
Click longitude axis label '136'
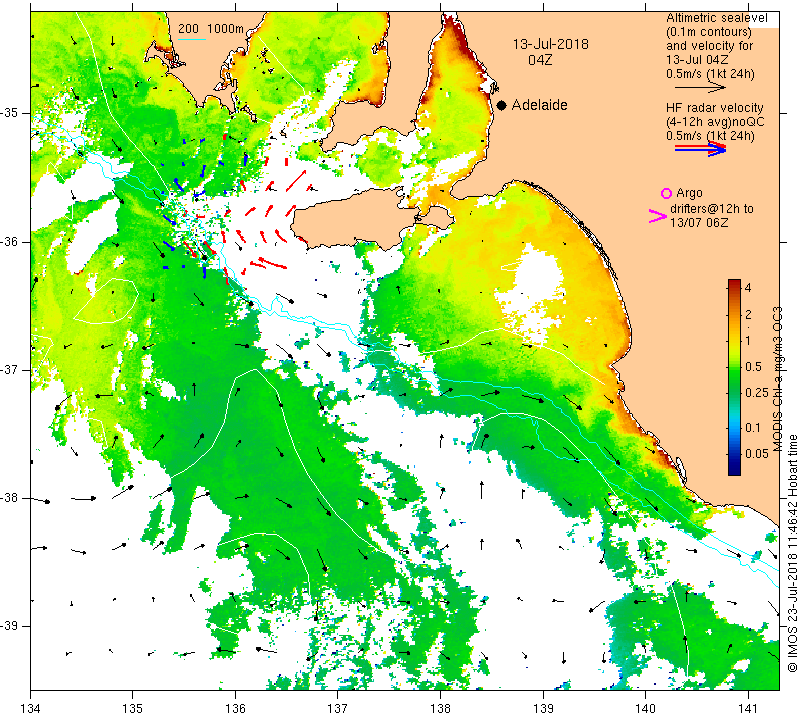pyautogui.click(x=235, y=709)
